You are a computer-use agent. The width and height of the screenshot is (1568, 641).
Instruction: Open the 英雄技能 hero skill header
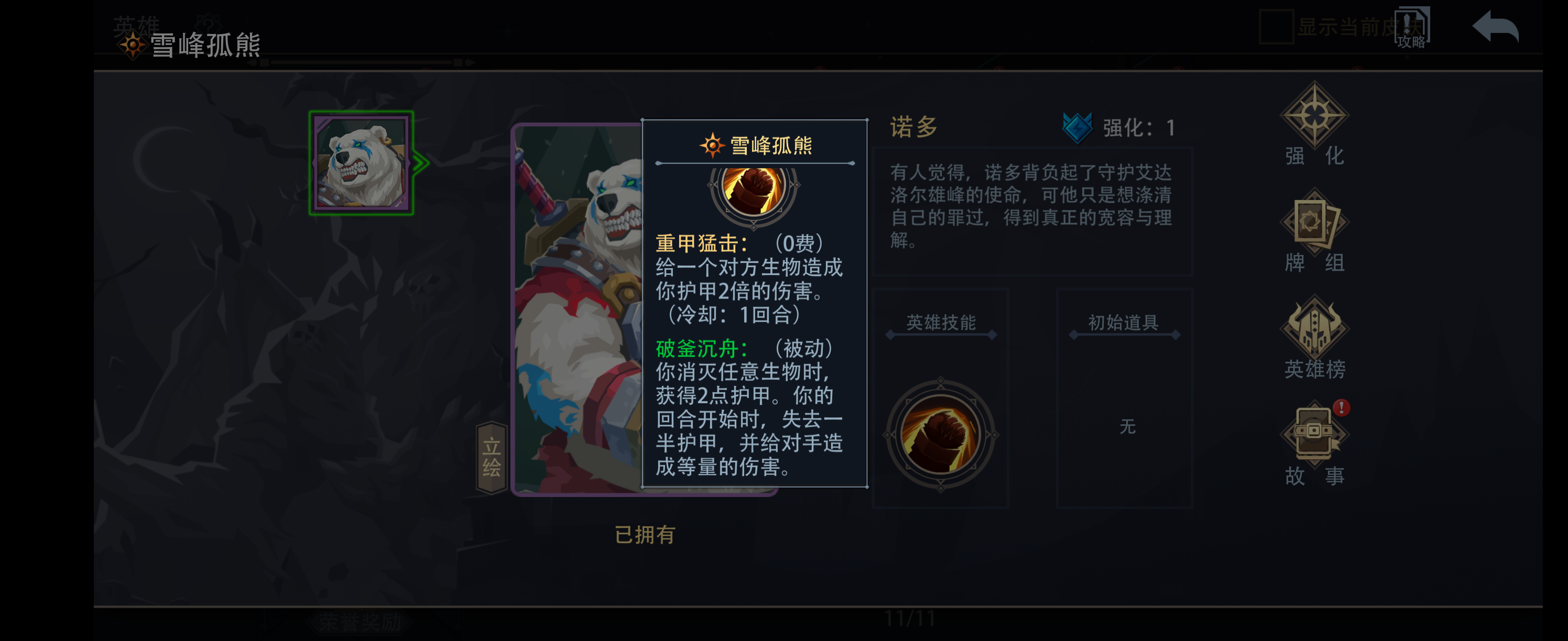pyautogui.click(x=941, y=322)
